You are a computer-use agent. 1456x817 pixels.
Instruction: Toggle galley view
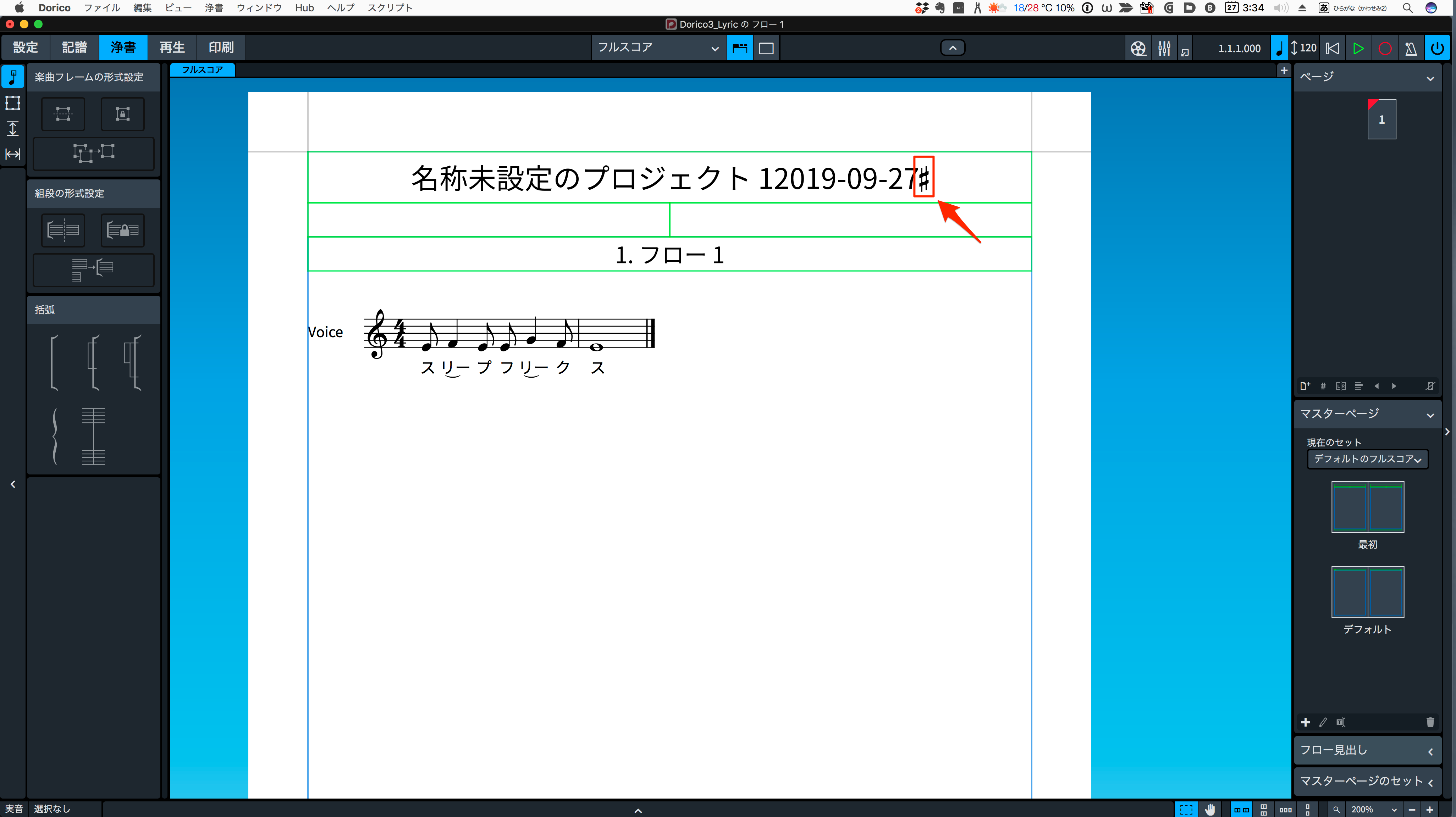(x=740, y=49)
